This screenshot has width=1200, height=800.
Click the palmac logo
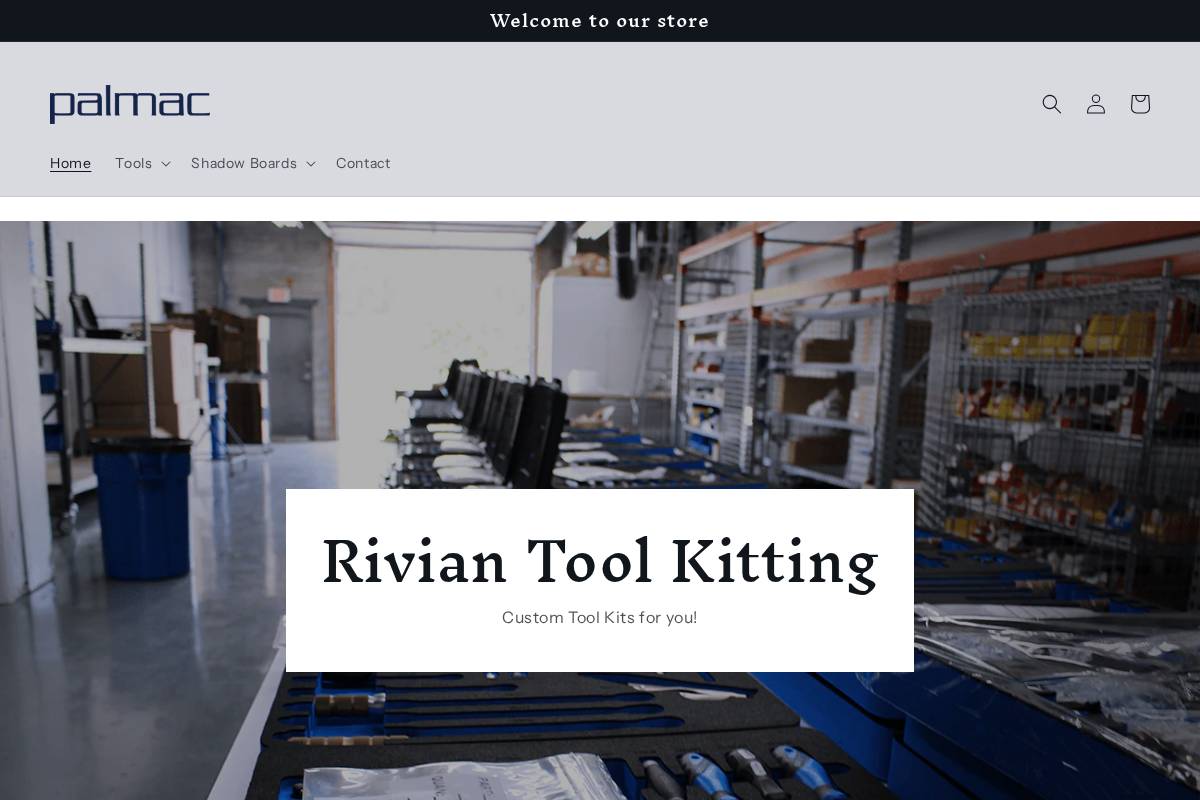click(130, 104)
